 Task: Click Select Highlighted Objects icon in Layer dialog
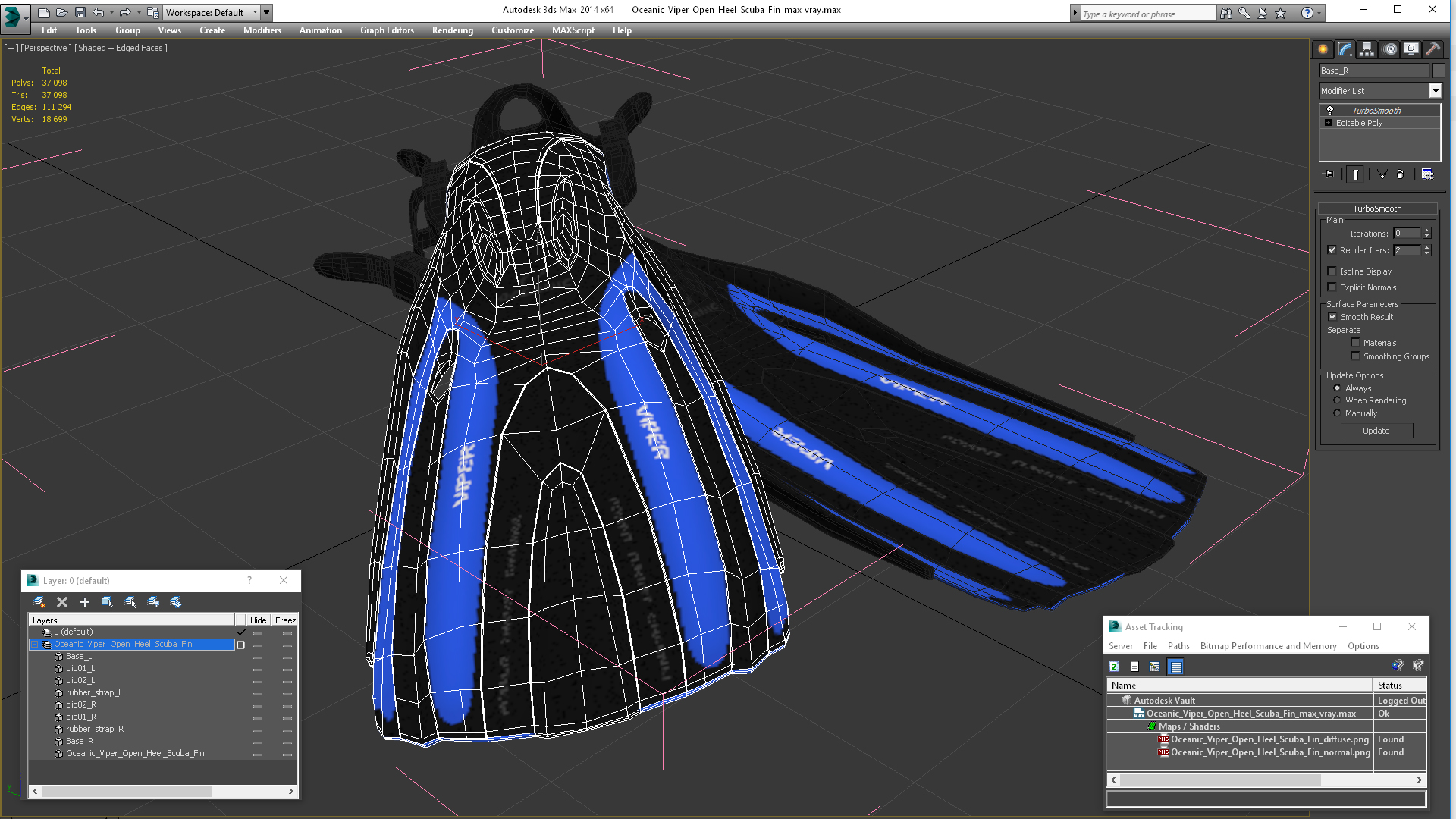[x=108, y=602]
